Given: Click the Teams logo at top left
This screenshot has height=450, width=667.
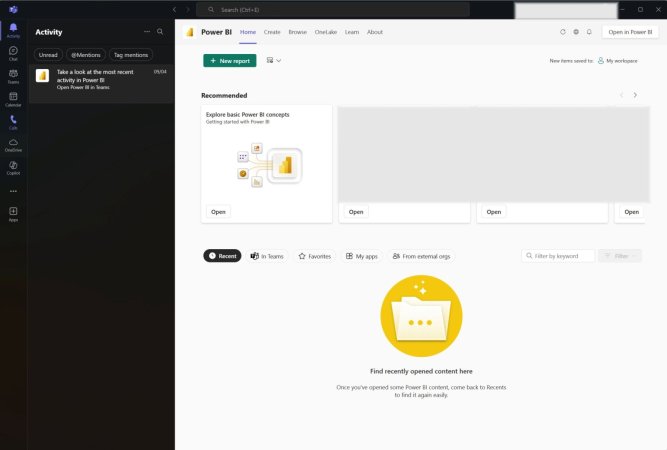Looking at the screenshot, I should 13,9.
